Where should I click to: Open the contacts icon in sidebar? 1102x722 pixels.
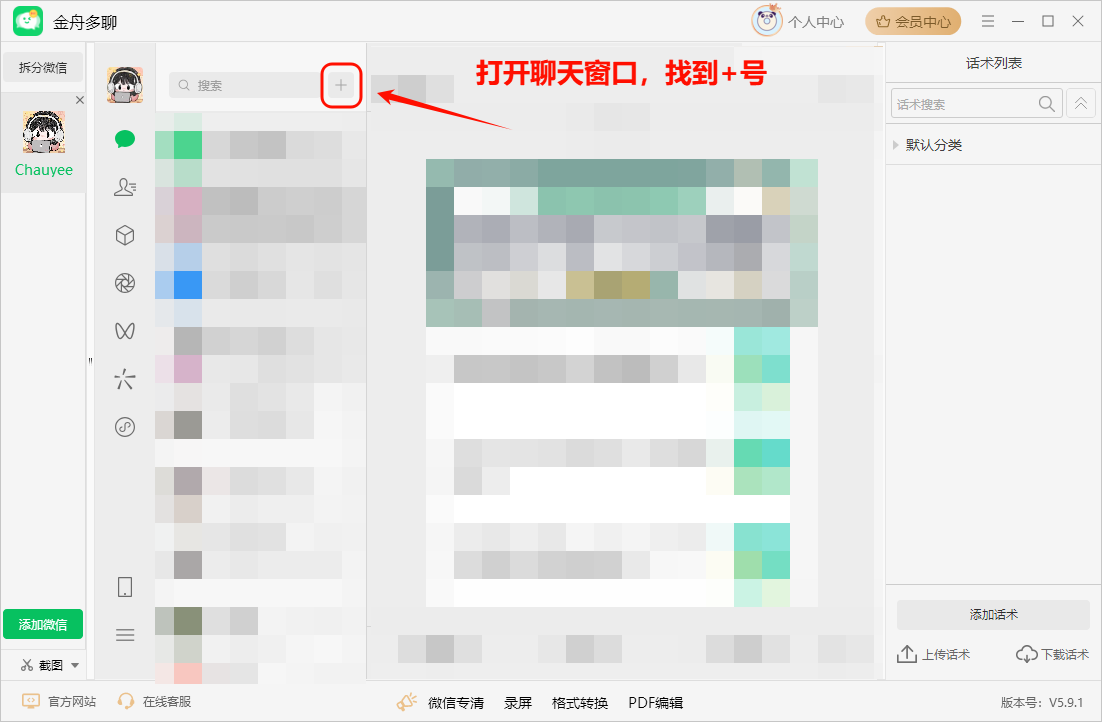point(125,187)
